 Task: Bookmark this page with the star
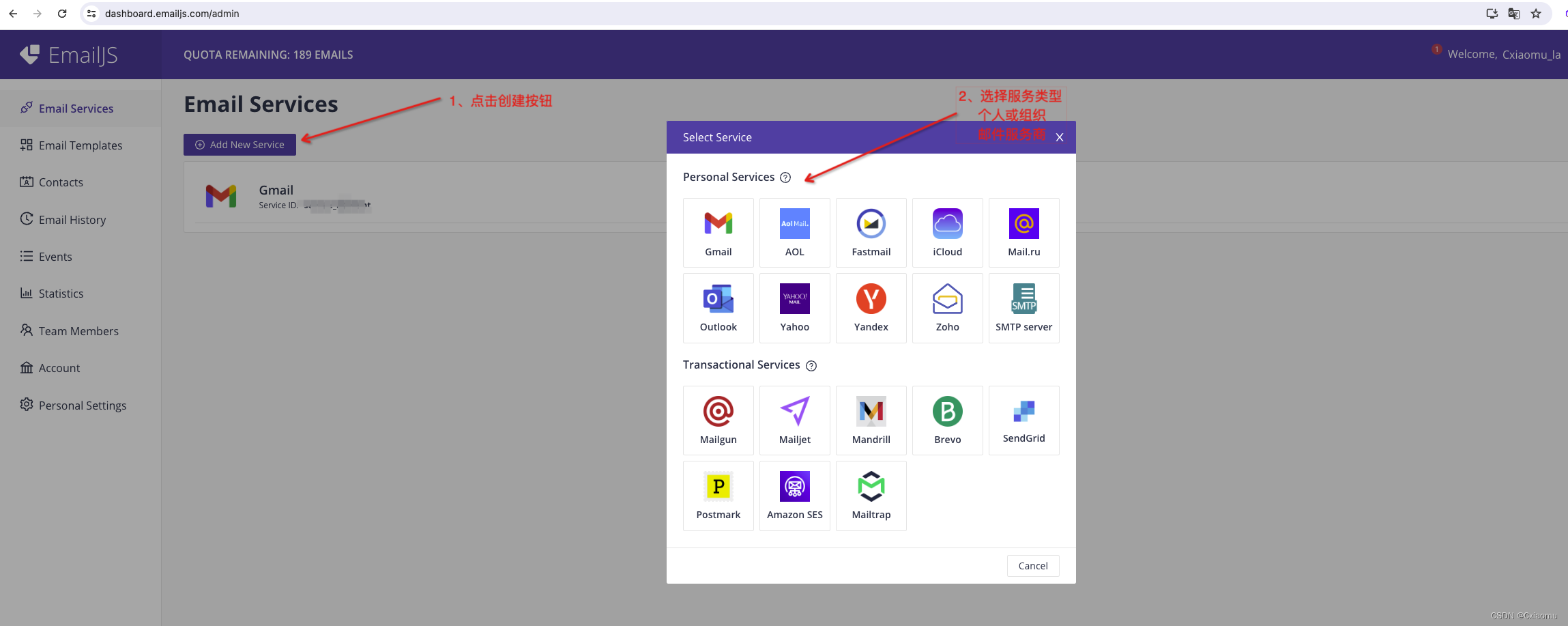pos(1536,14)
